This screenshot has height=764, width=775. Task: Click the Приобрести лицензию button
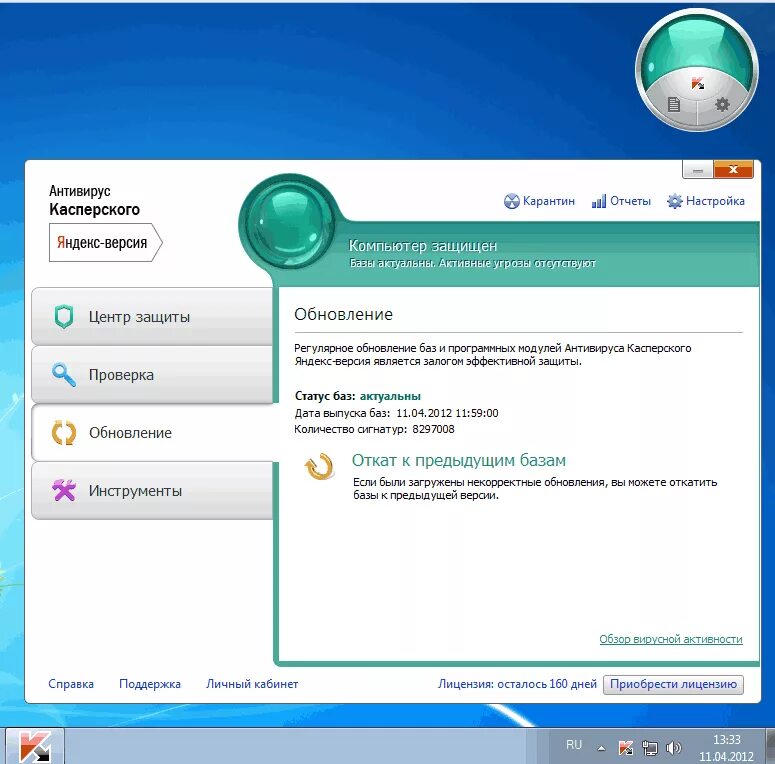pyautogui.click(x=673, y=684)
